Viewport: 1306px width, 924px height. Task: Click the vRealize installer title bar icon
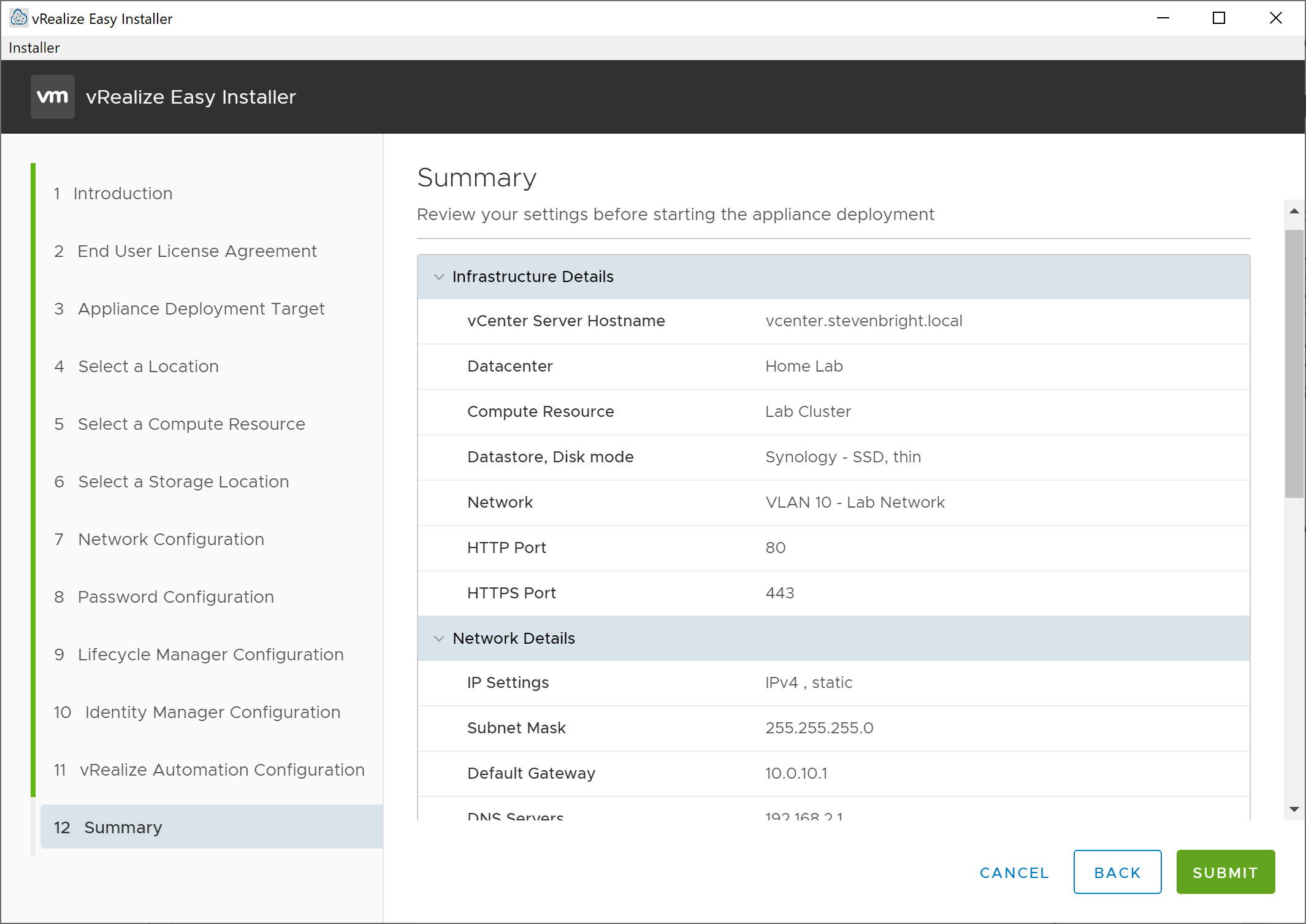[x=19, y=18]
